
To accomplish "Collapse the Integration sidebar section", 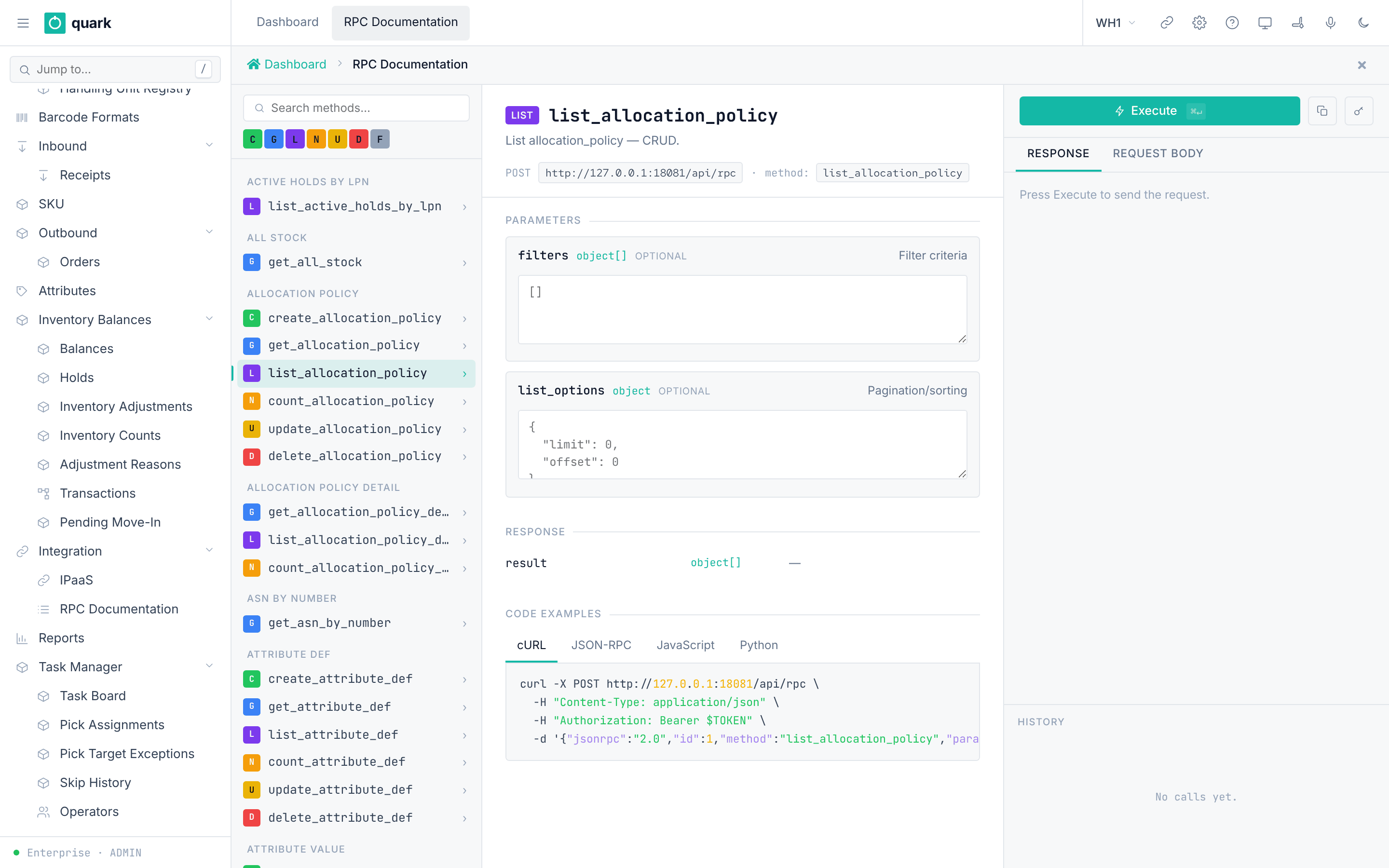I will click(x=209, y=551).
